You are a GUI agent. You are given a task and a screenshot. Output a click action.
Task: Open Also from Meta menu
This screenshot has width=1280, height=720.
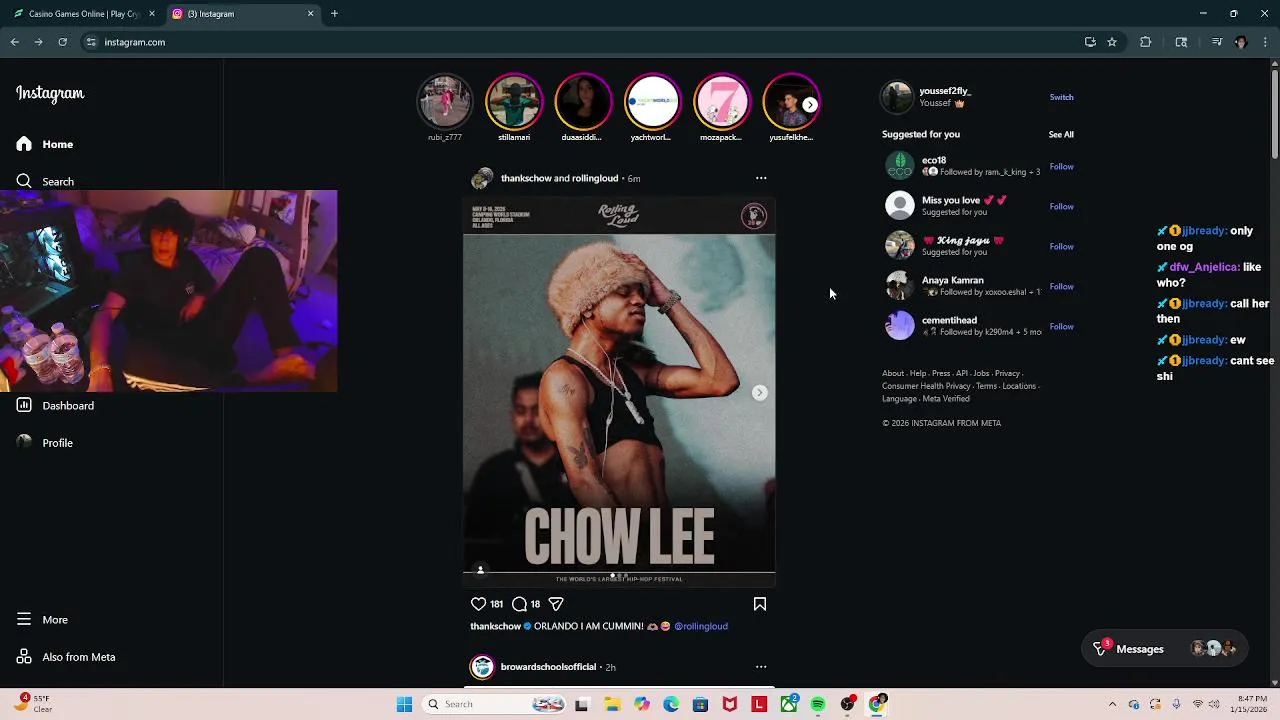click(x=65, y=656)
